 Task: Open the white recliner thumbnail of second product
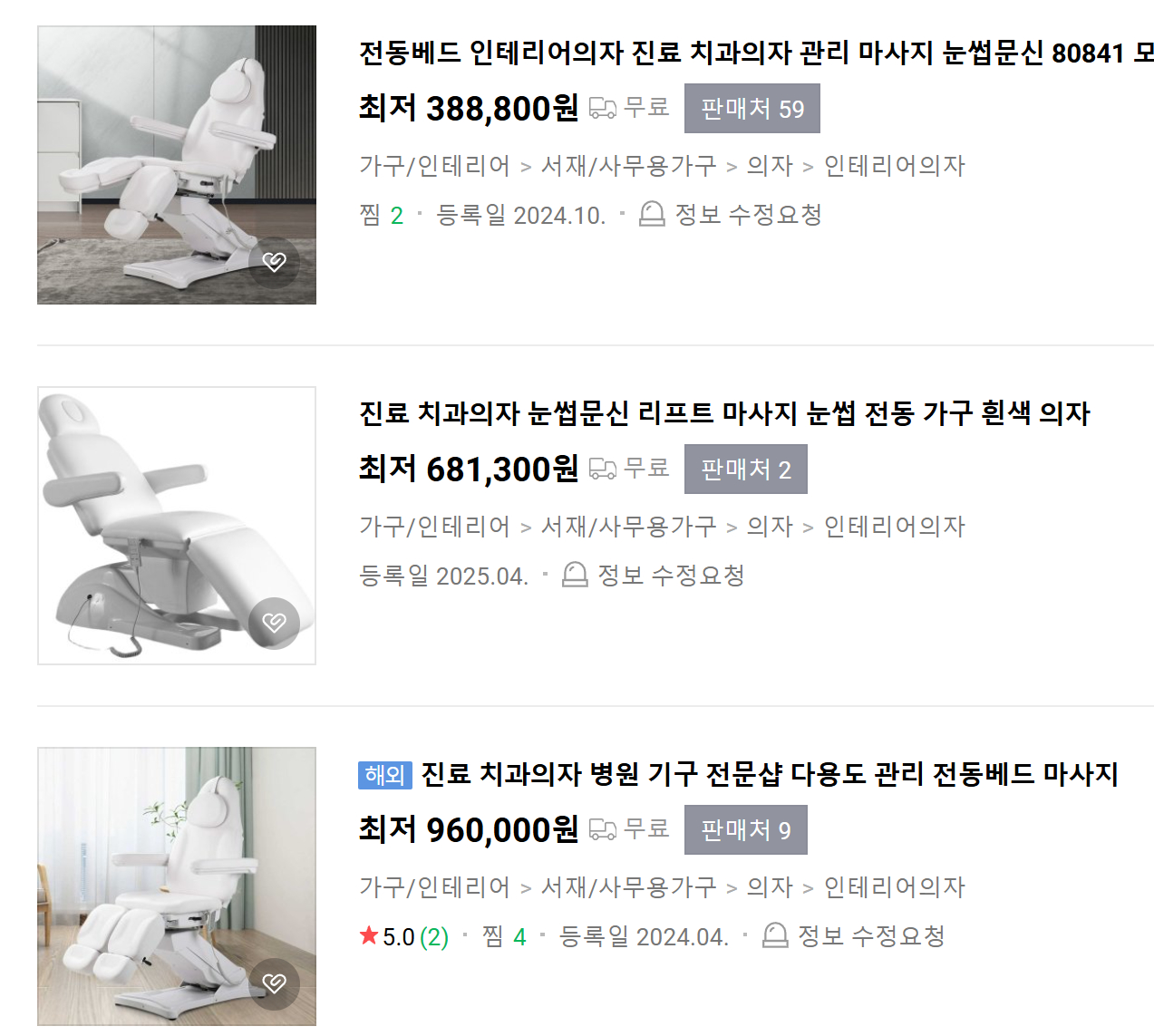pos(177,526)
